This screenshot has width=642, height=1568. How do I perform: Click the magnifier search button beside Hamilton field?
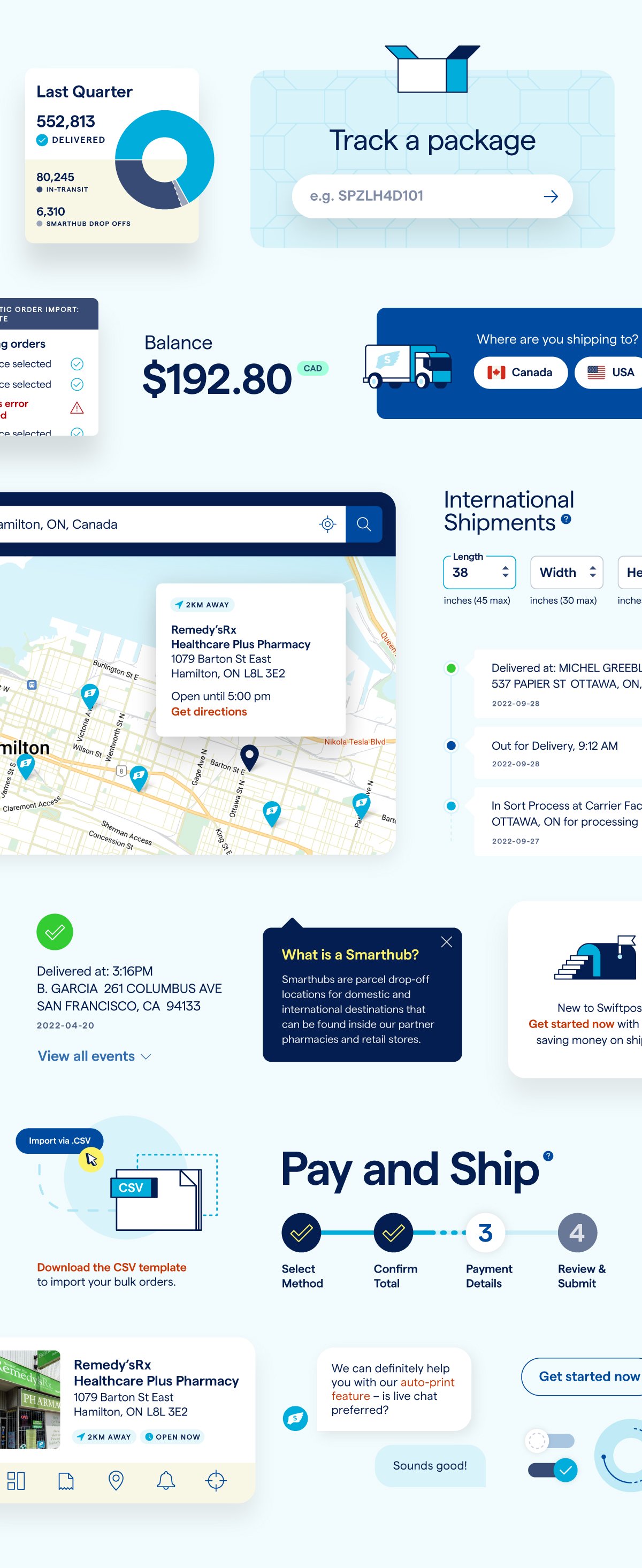point(364,524)
